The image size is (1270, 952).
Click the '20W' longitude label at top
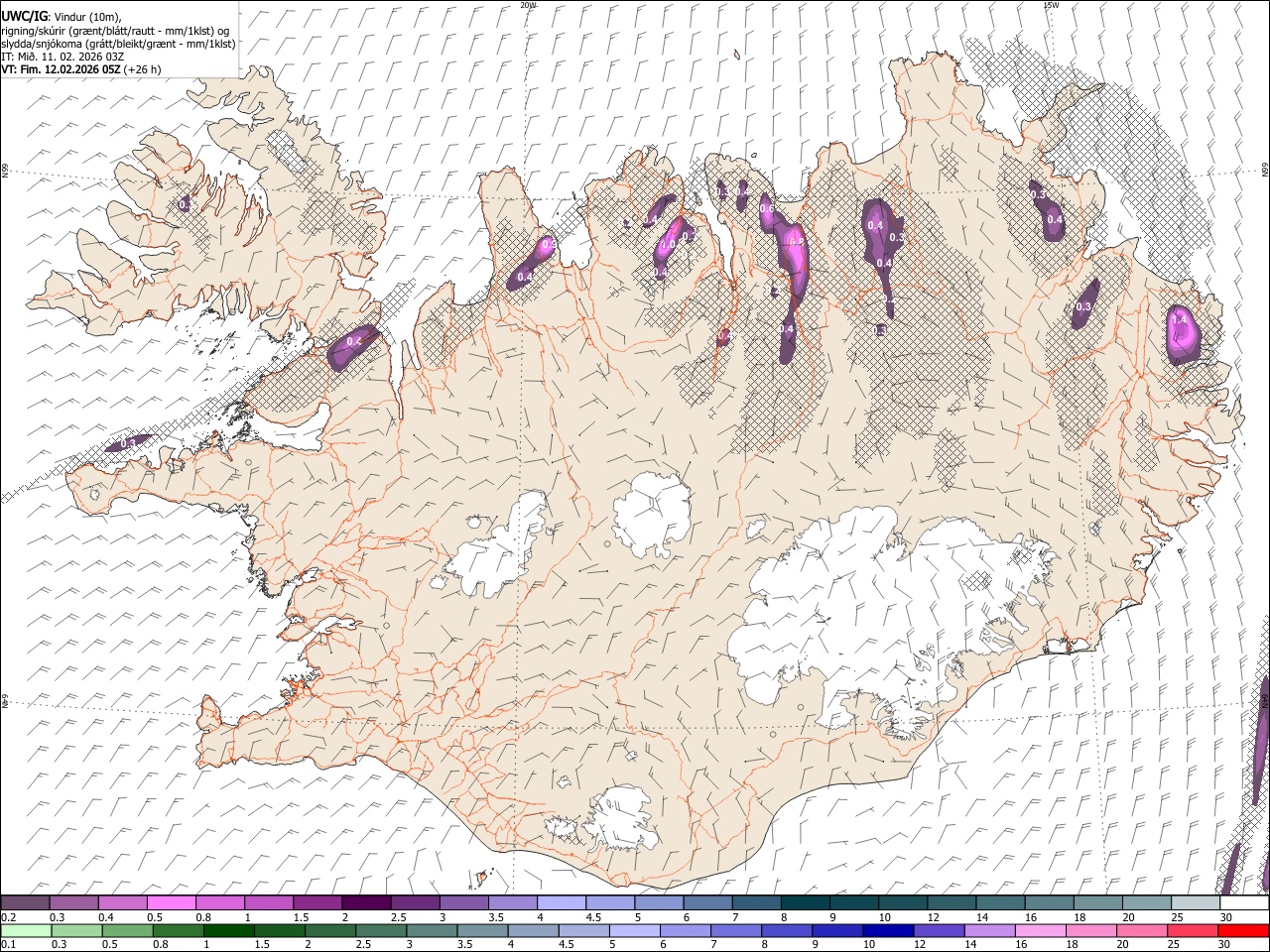[x=529, y=5]
